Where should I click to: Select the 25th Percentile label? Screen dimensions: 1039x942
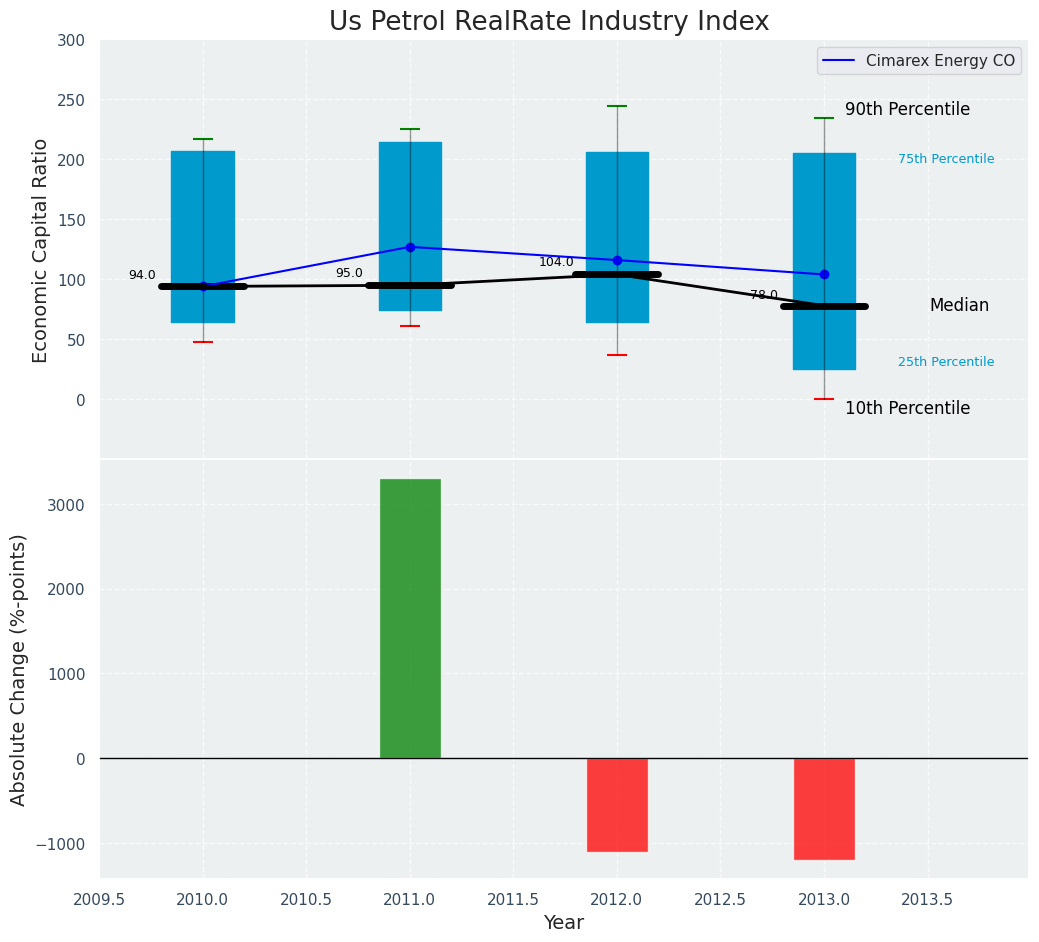(x=945, y=362)
